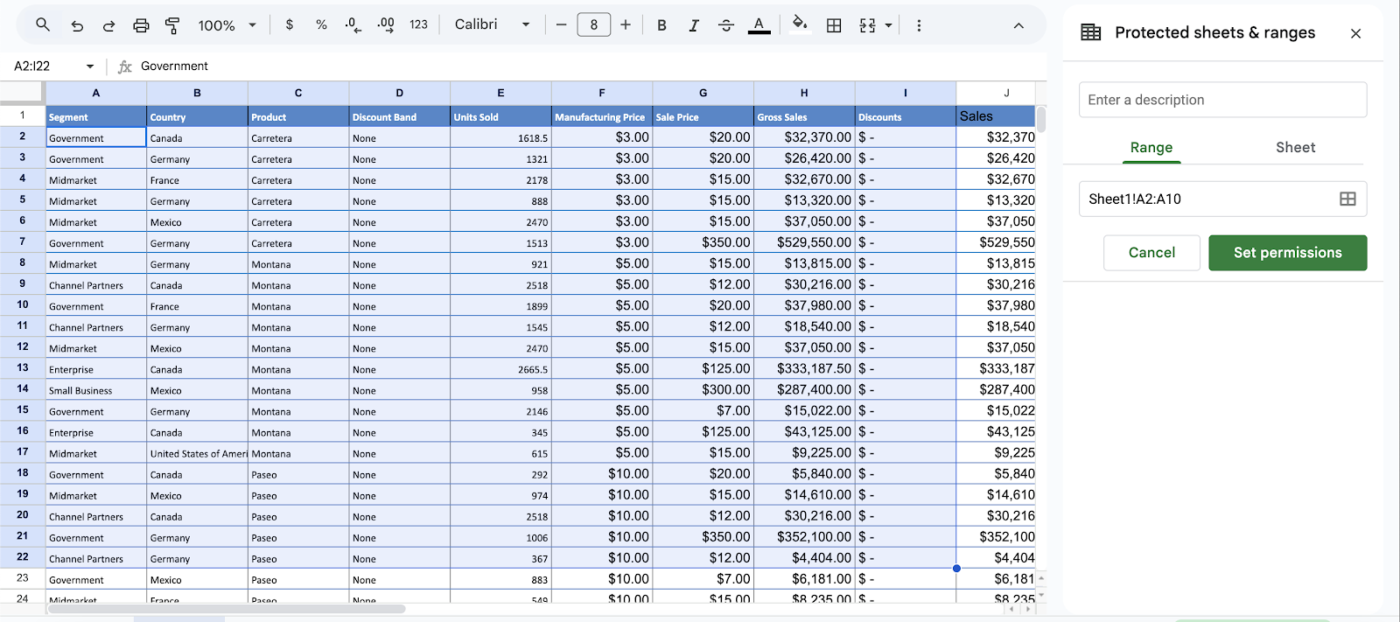Select row 23 header
Image resolution: width=1400 pixels, height=622 pixels.
[22, 578]
